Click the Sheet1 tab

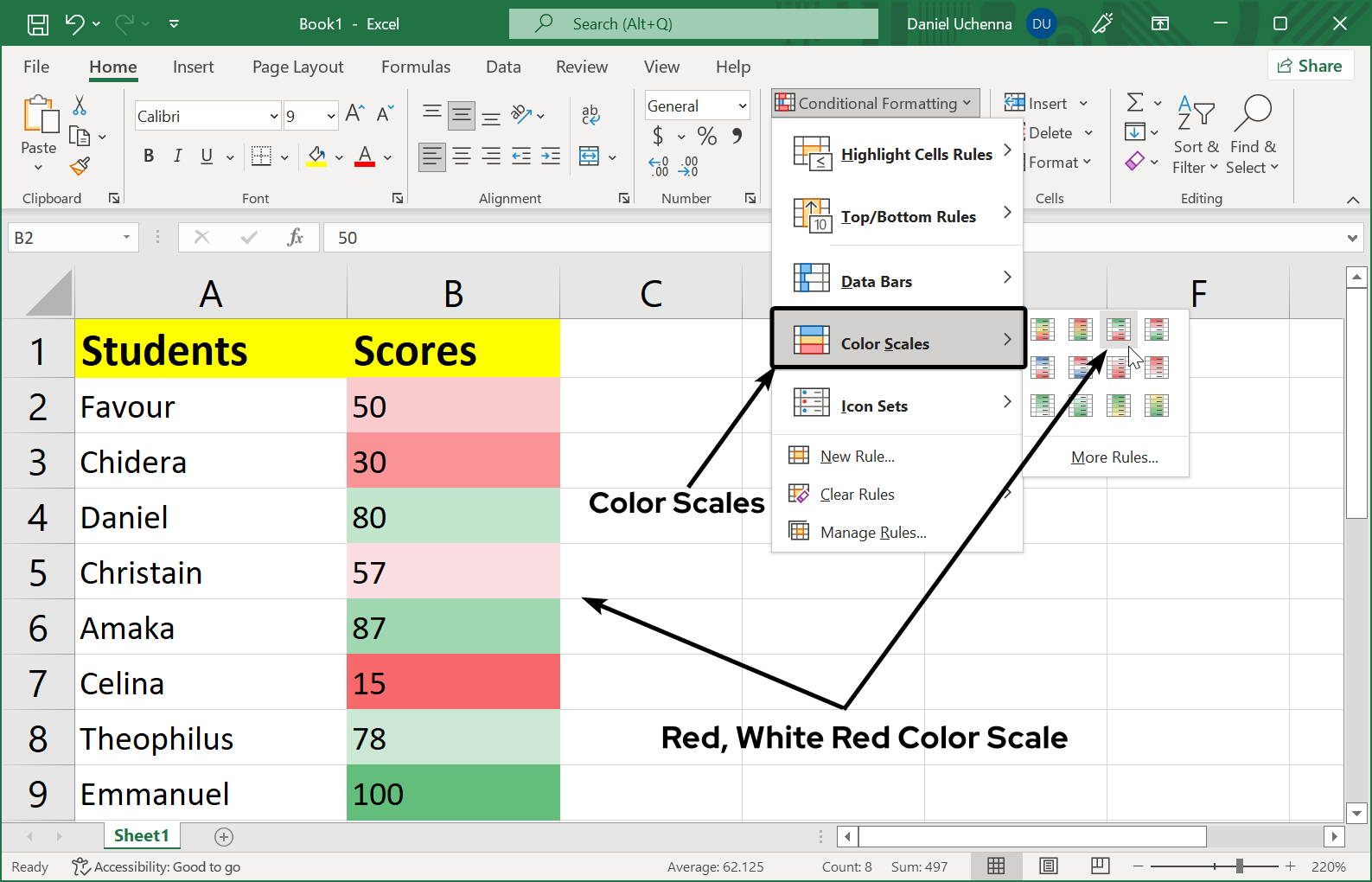click(x=142, y=835)
